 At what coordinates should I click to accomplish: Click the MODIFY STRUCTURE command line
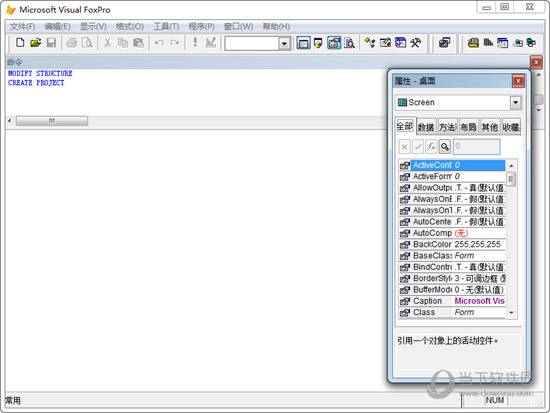tap(40, 73)
